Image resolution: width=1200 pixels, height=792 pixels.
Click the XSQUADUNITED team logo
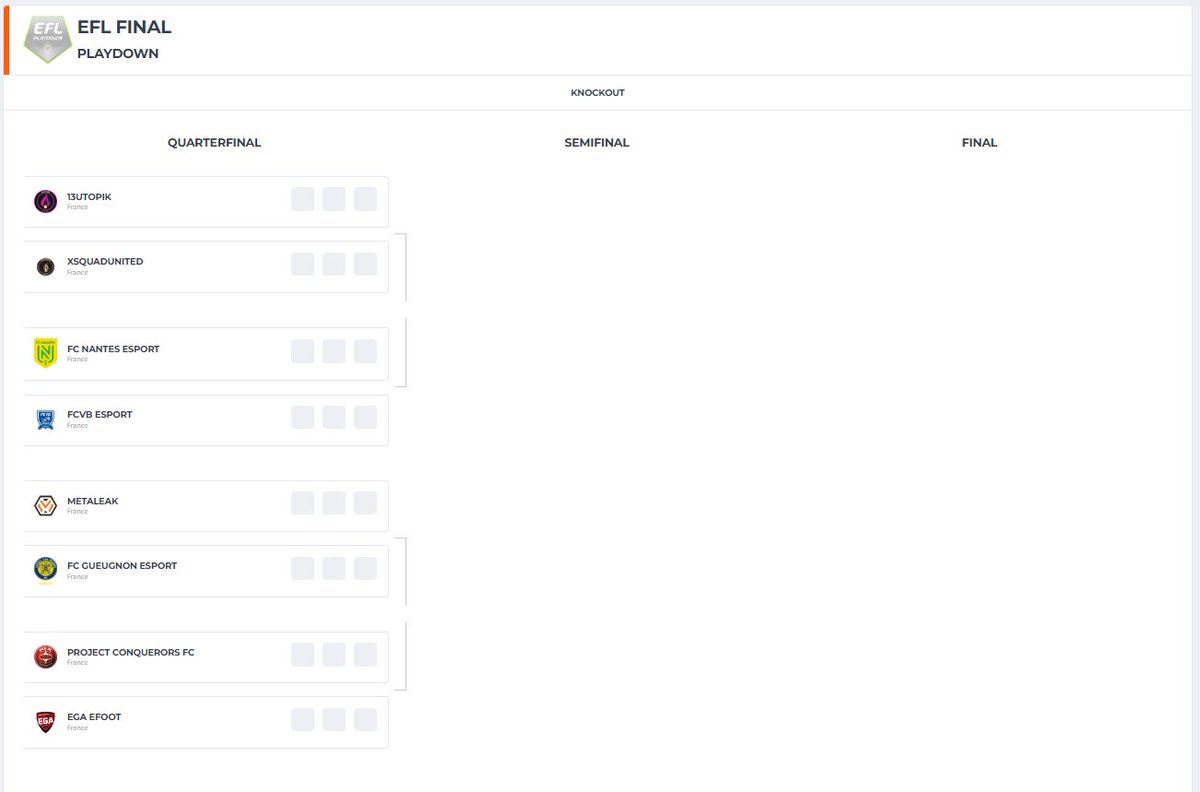pyautogui.click(x=45, y=266)
